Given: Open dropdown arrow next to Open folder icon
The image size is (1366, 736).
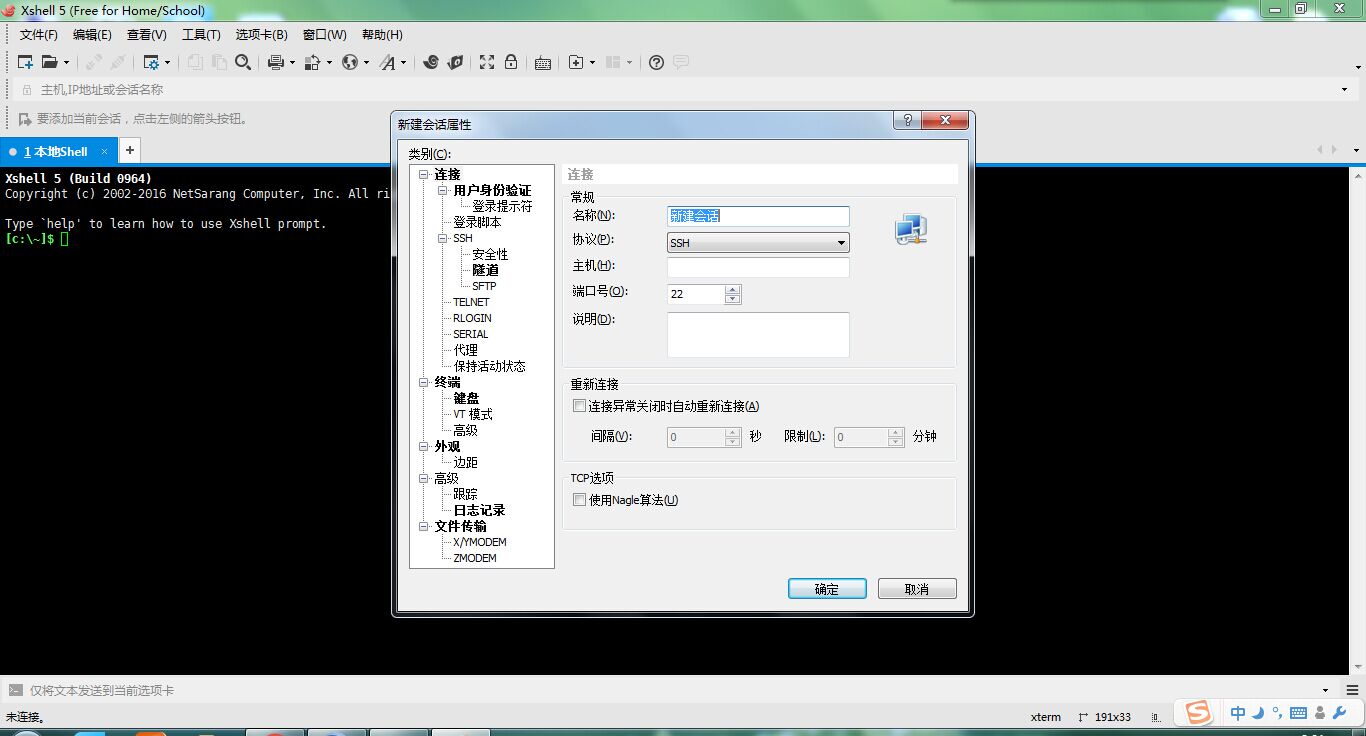Looking at the screenshot, I should coord(66,62).
